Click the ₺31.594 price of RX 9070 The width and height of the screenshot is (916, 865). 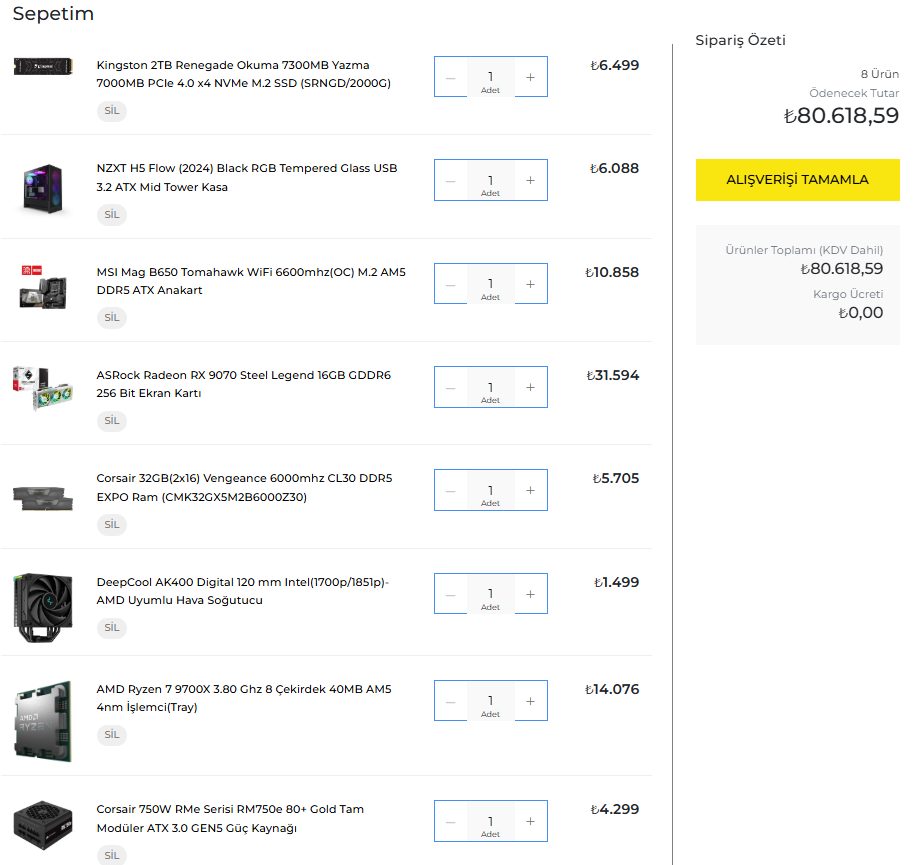coord(613,376)
